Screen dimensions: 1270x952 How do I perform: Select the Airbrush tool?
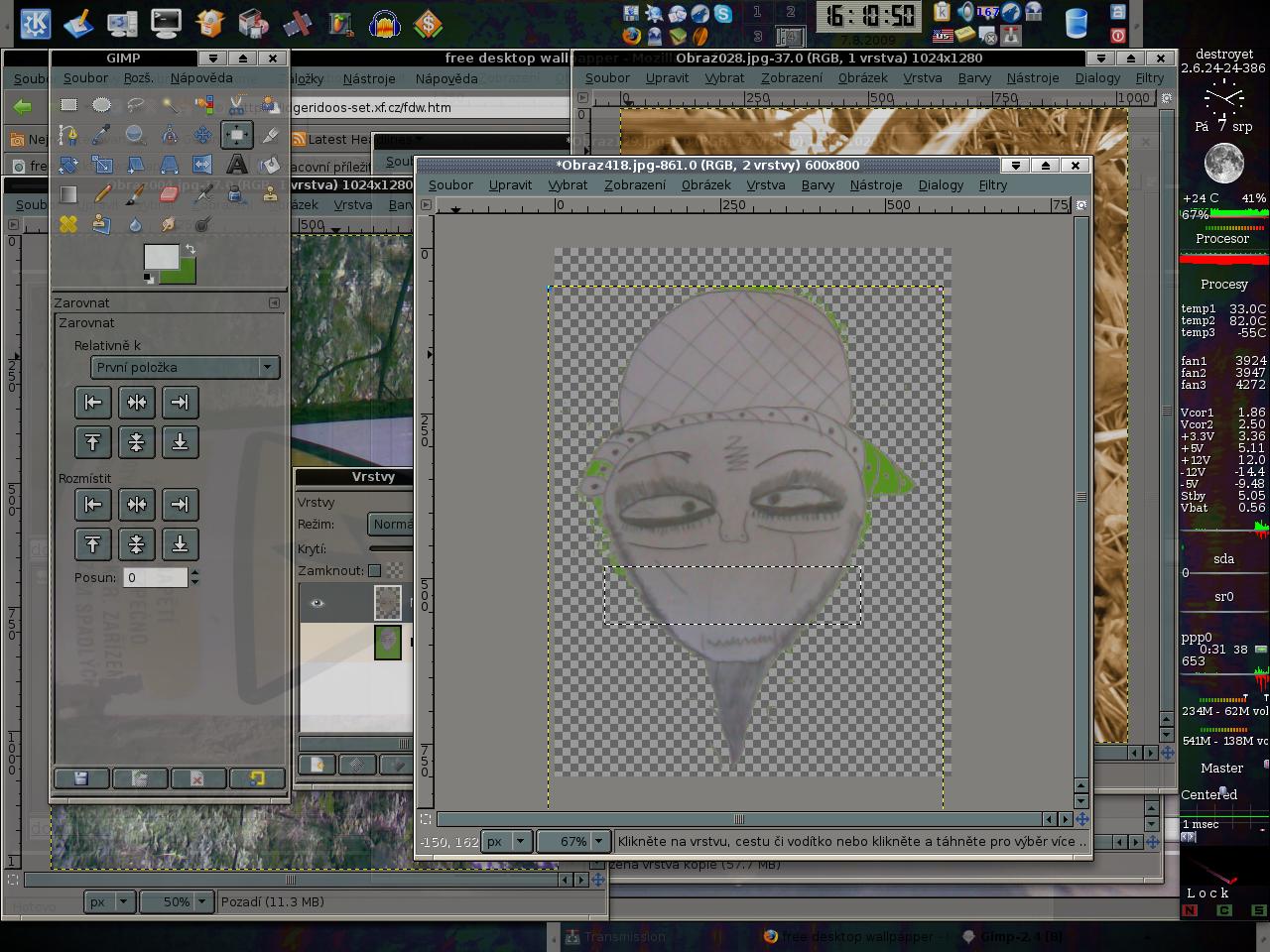[x=203, y=194]
